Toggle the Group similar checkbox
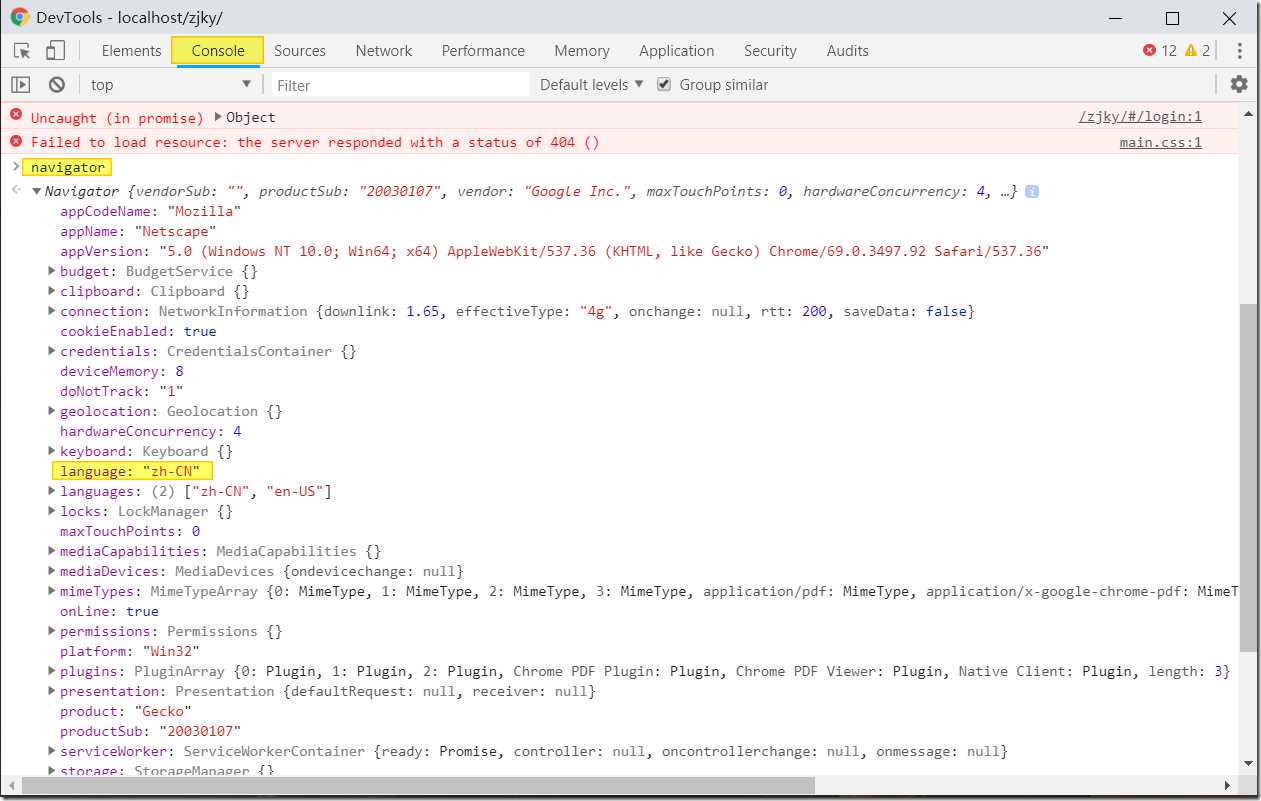The image size is (1261, 801). [664, 85]
